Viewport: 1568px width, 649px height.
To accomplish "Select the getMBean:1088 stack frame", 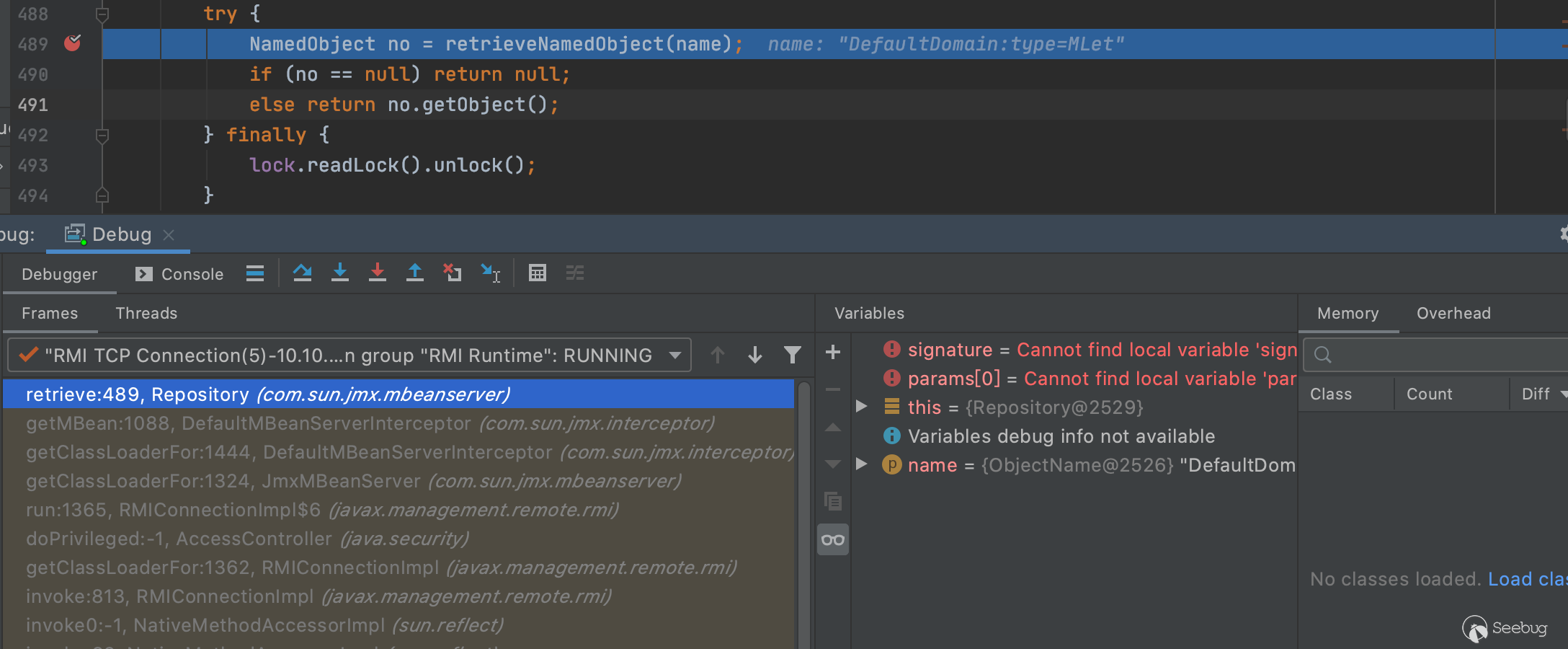I will (370, 423).
